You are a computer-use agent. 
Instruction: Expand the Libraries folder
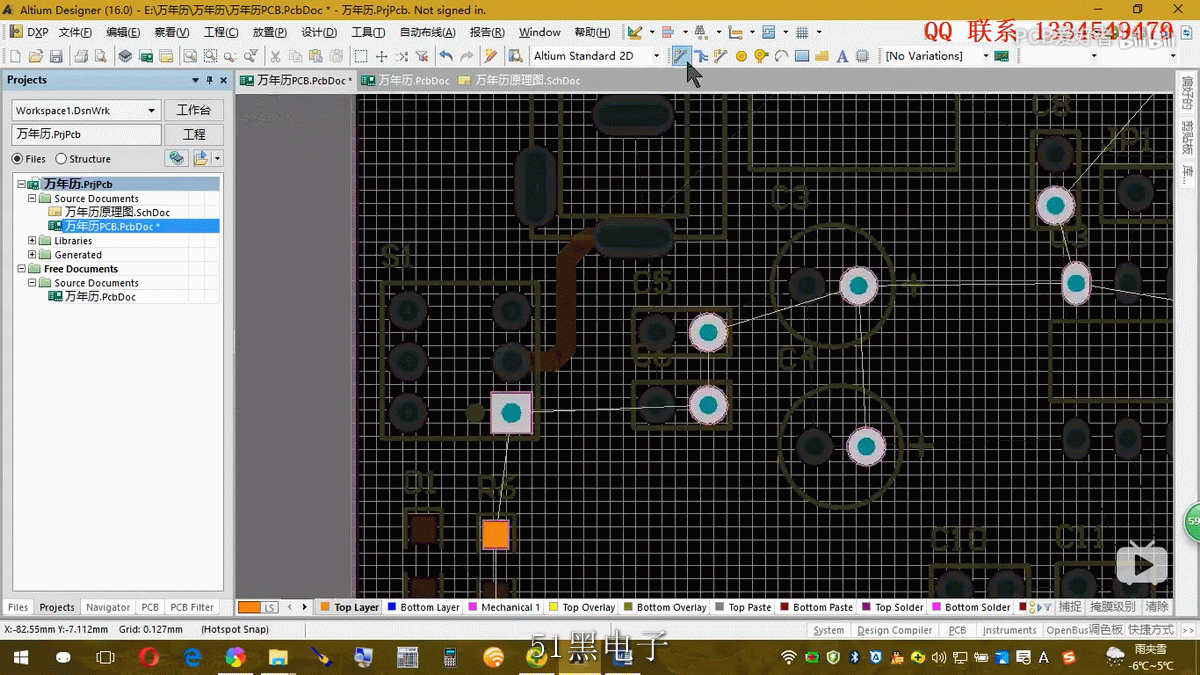[32, 241]
